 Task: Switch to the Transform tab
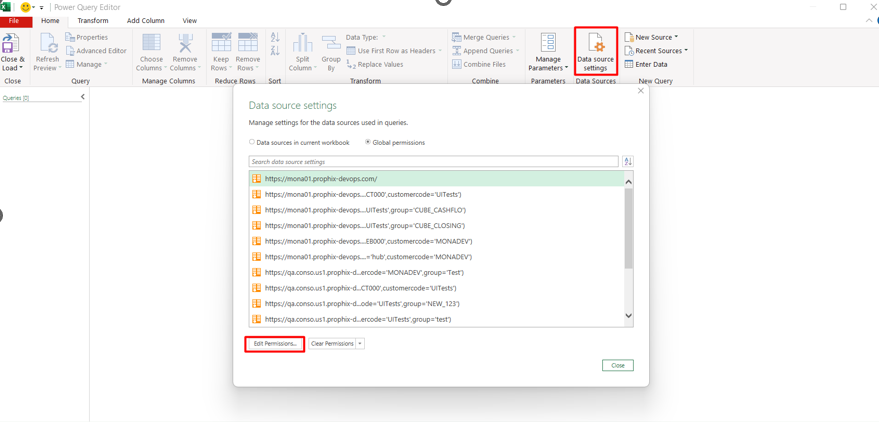click(93, 21)
